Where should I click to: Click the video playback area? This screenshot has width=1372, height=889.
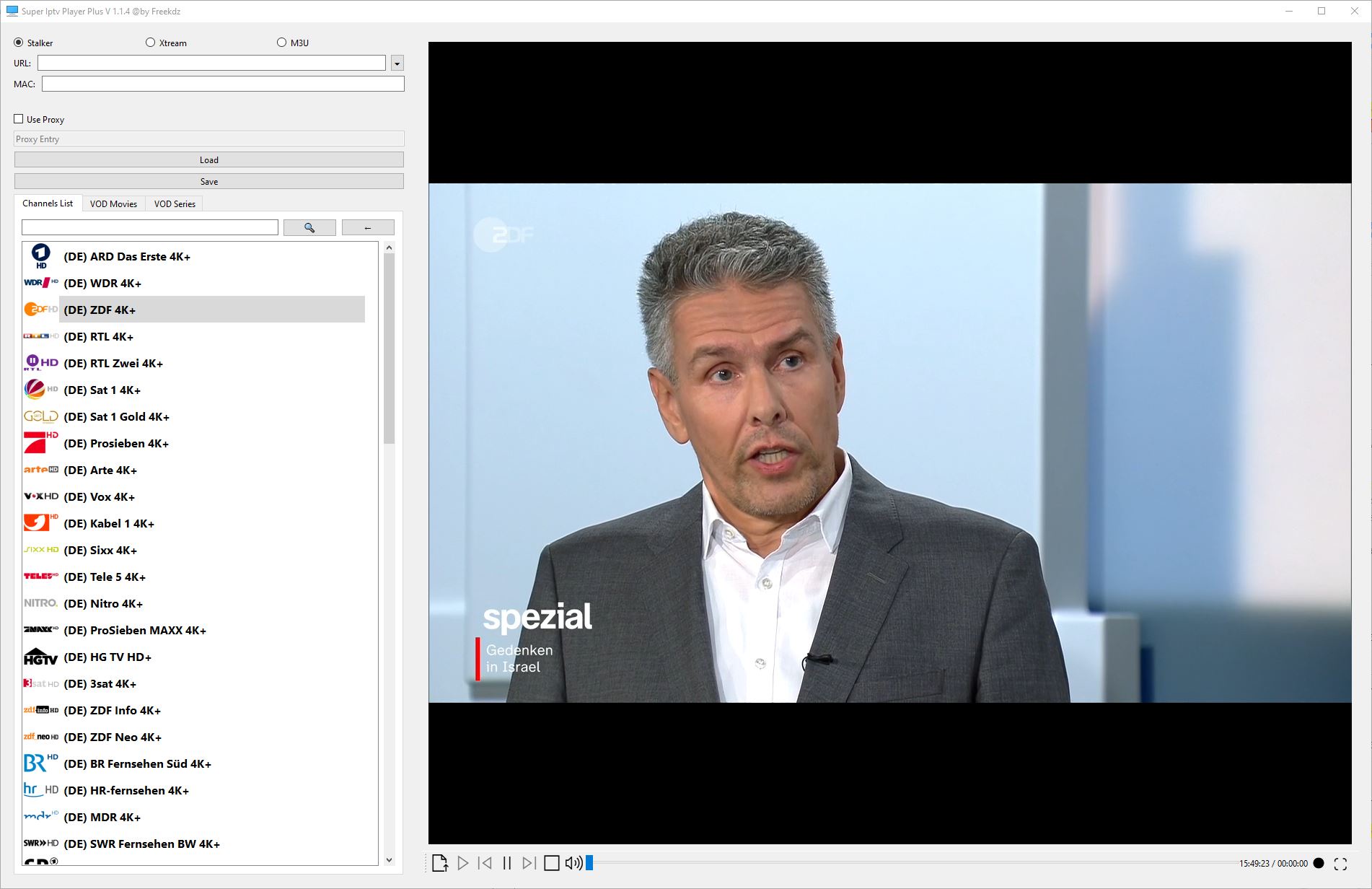tap(889, 442)
